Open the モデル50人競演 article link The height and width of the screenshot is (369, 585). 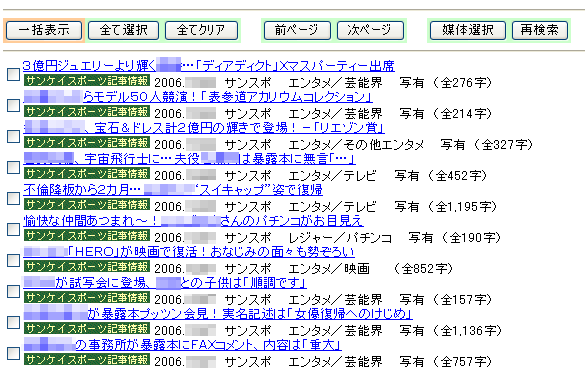point(198,97)
